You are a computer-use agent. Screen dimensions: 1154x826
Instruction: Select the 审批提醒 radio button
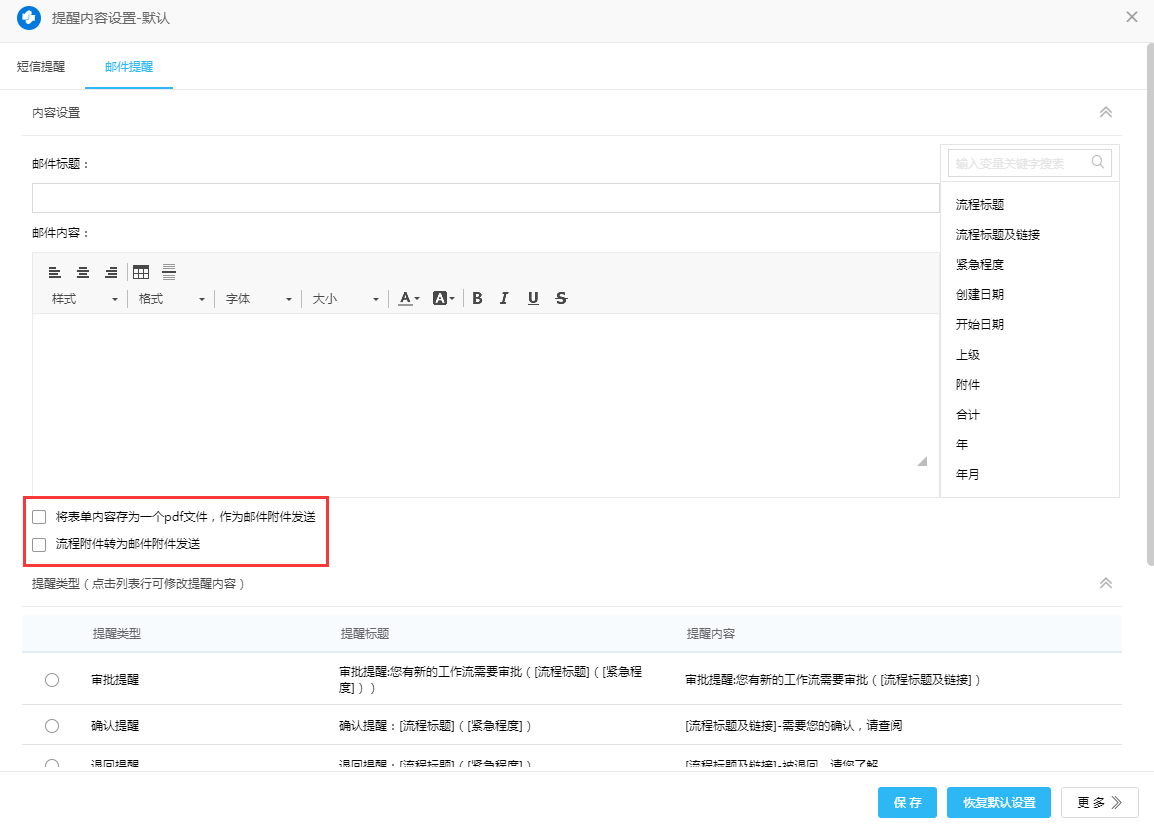tap(52, 680)
